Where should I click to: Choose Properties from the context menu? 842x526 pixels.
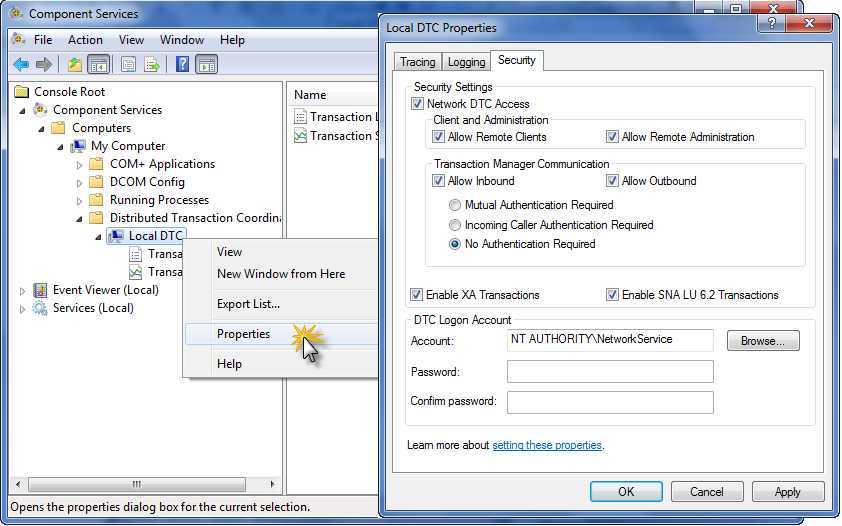pyautogui.click(x=281, y=334)
